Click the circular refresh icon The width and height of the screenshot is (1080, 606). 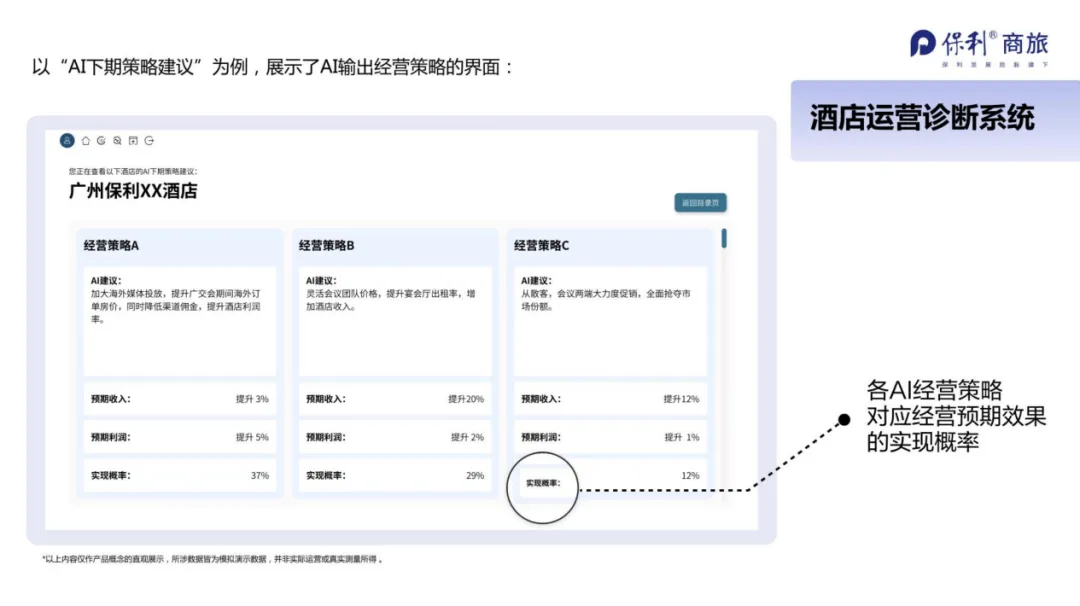101,141
